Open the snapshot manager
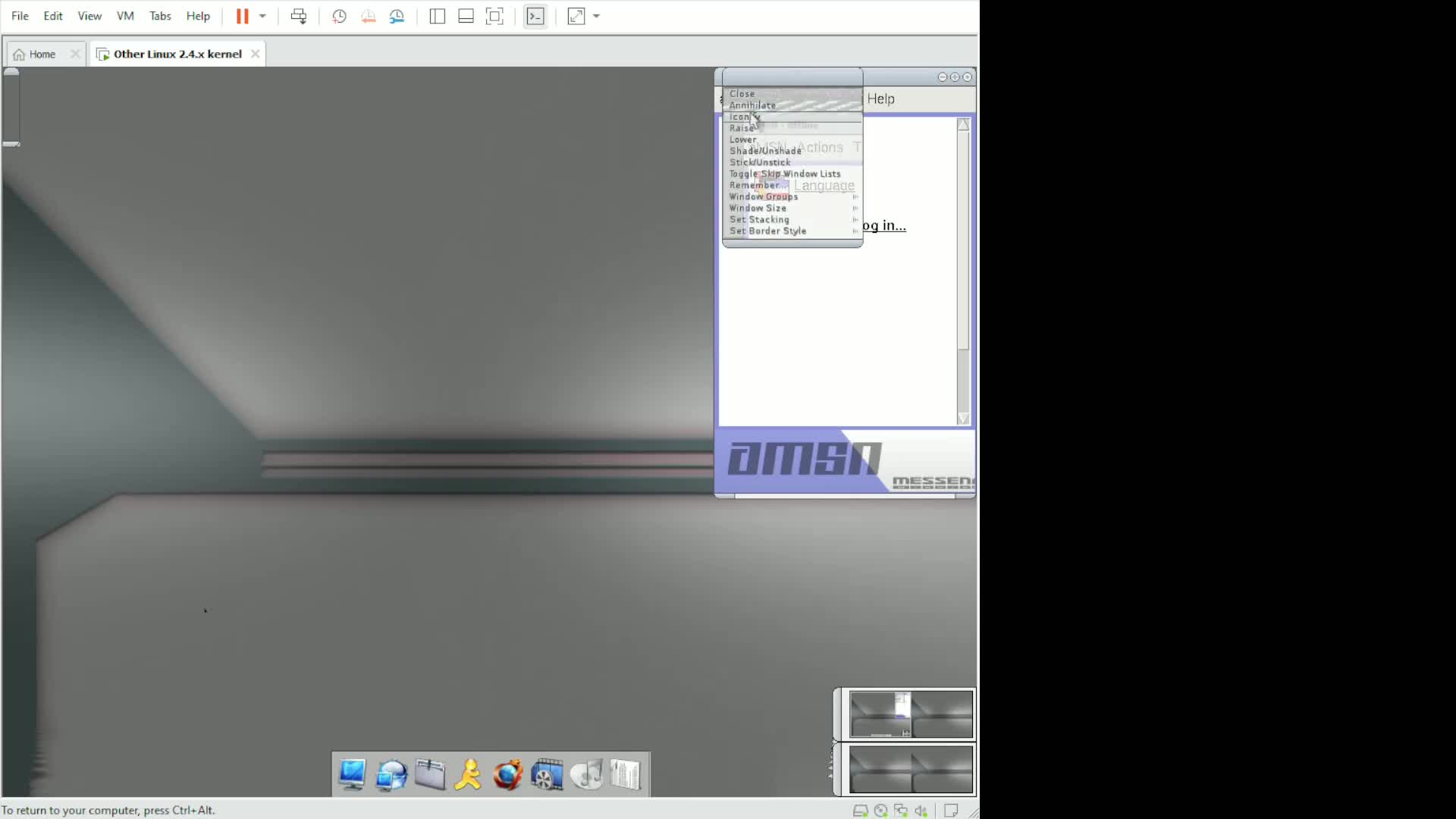The image size is (1456, 819). (397, 16)
